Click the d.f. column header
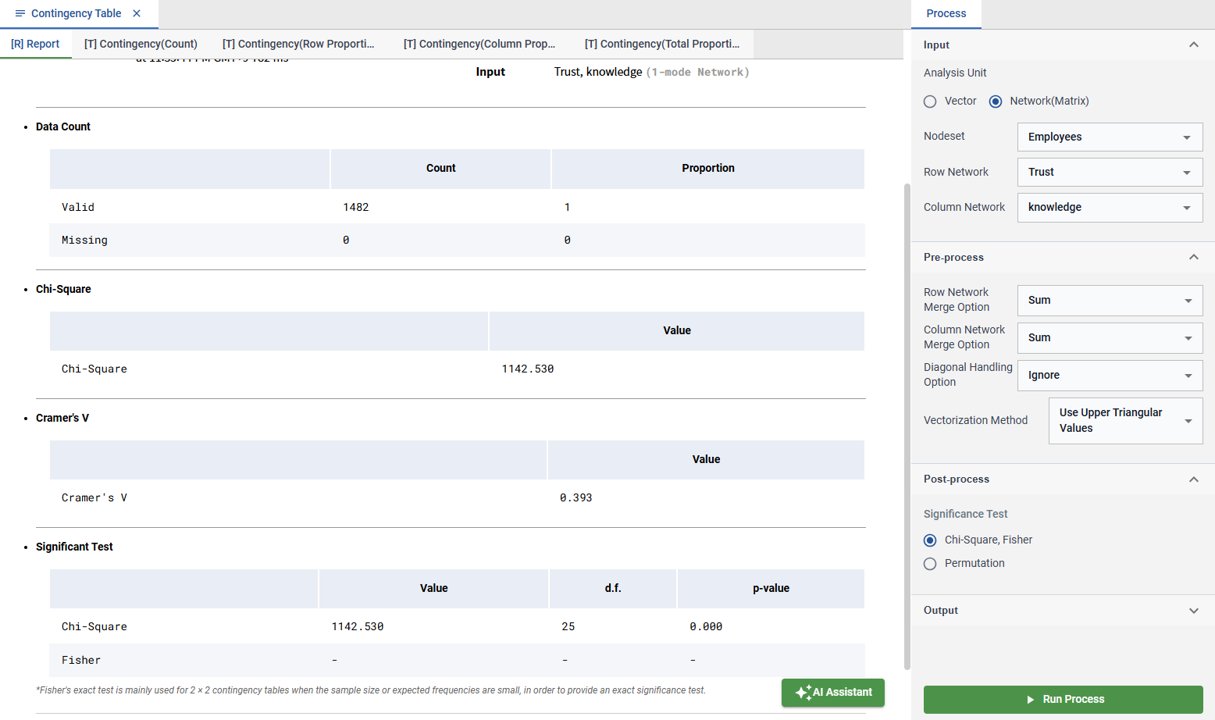Screen dimensions: 1215x720 click(613, 588)
